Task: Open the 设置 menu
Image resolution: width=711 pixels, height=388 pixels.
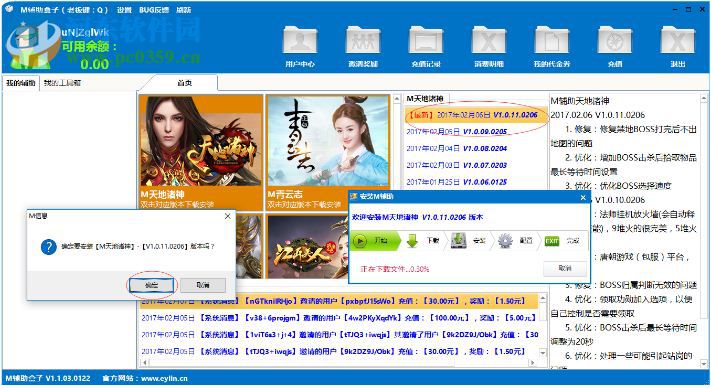Action: 124,10
